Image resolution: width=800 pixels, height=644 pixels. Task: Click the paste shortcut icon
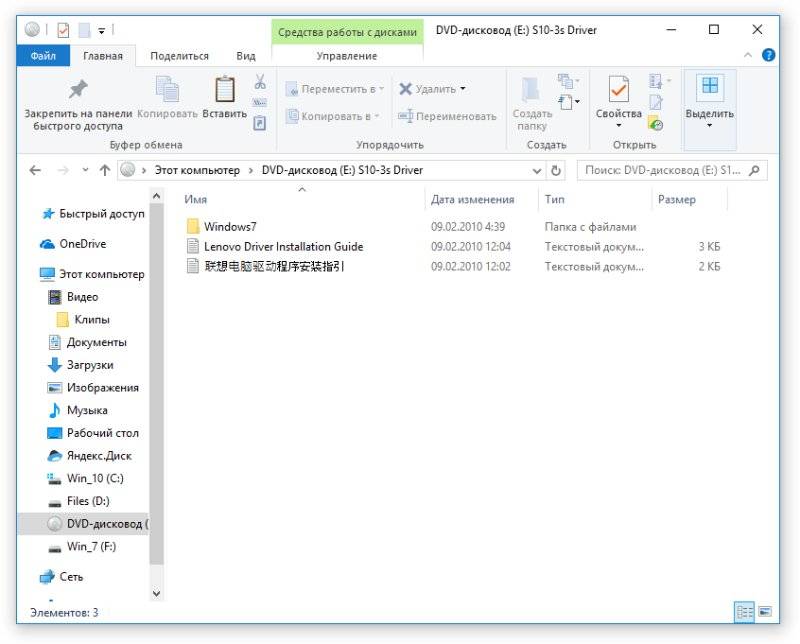tap(260, 123)
